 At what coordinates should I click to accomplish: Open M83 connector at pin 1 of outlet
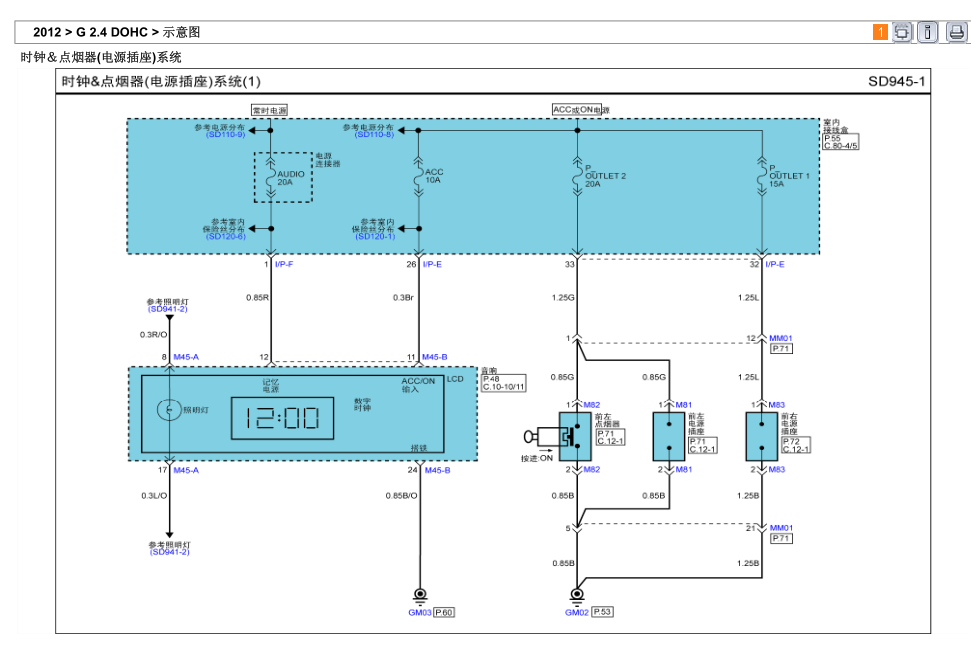click(777, 405)
